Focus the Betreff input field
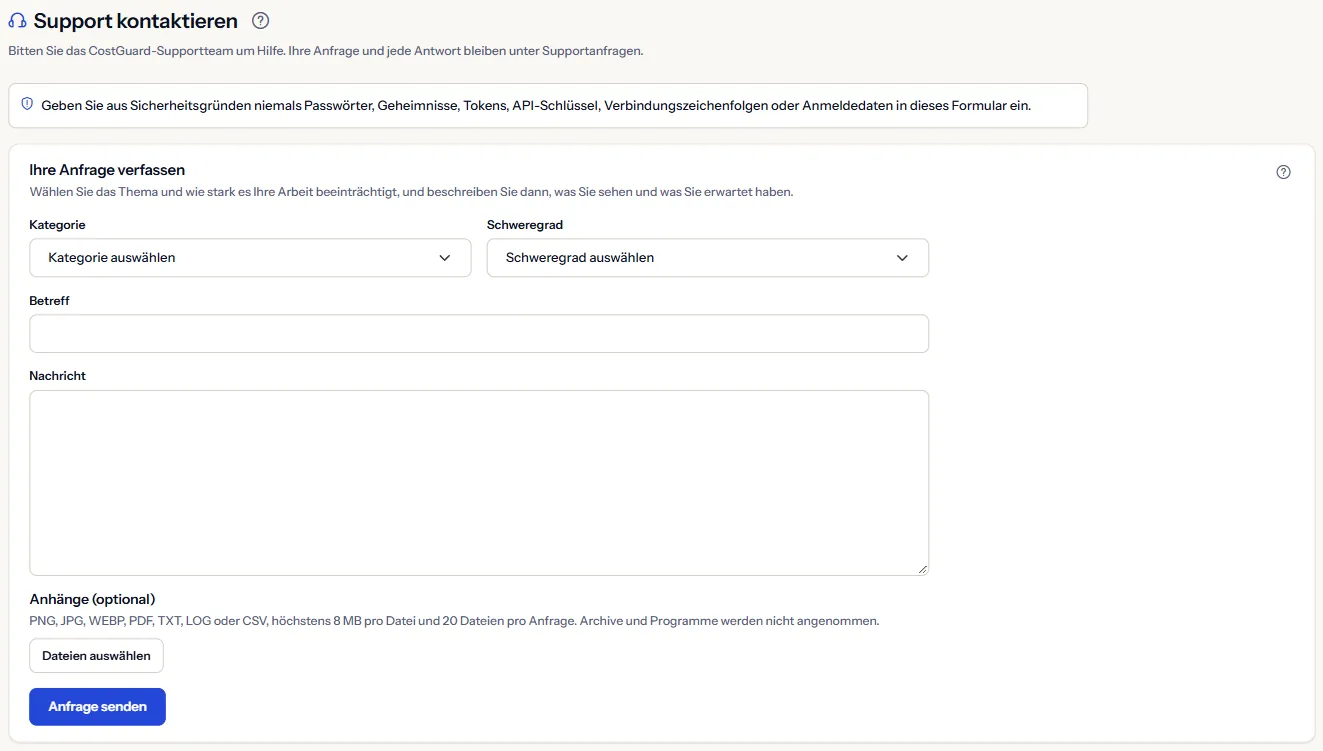The image size is (1323, 751). 479,334
